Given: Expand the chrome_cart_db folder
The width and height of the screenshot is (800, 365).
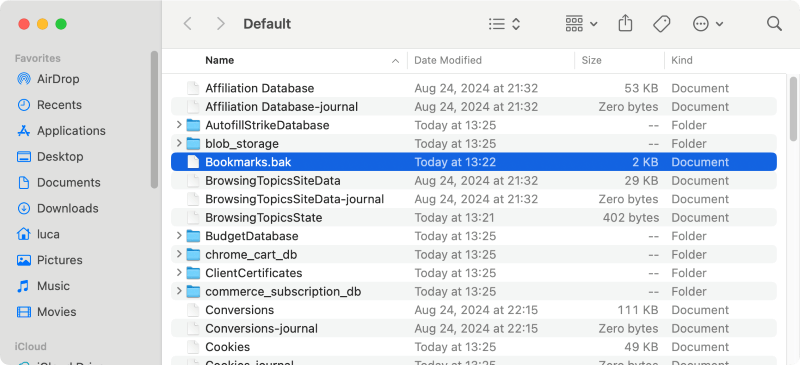Looking at the screenshot, I should tap(179, 254).
